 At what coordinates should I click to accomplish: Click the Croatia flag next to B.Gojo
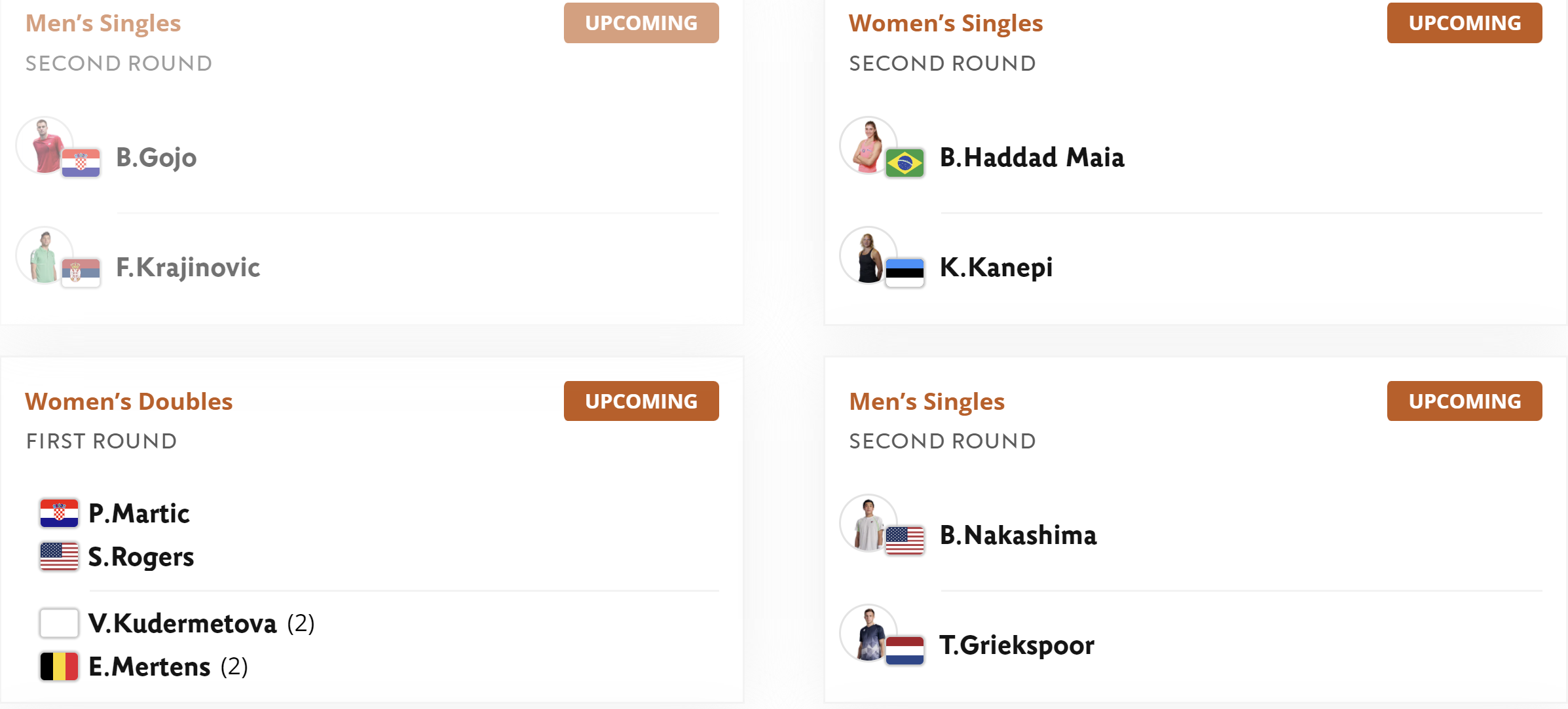coord(81,163)
